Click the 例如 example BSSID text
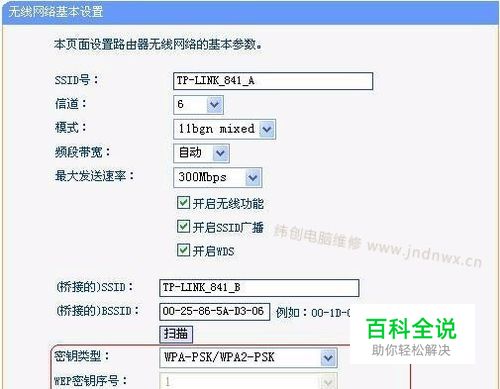Screen dimensions: 500x389 tap(313, 313)
